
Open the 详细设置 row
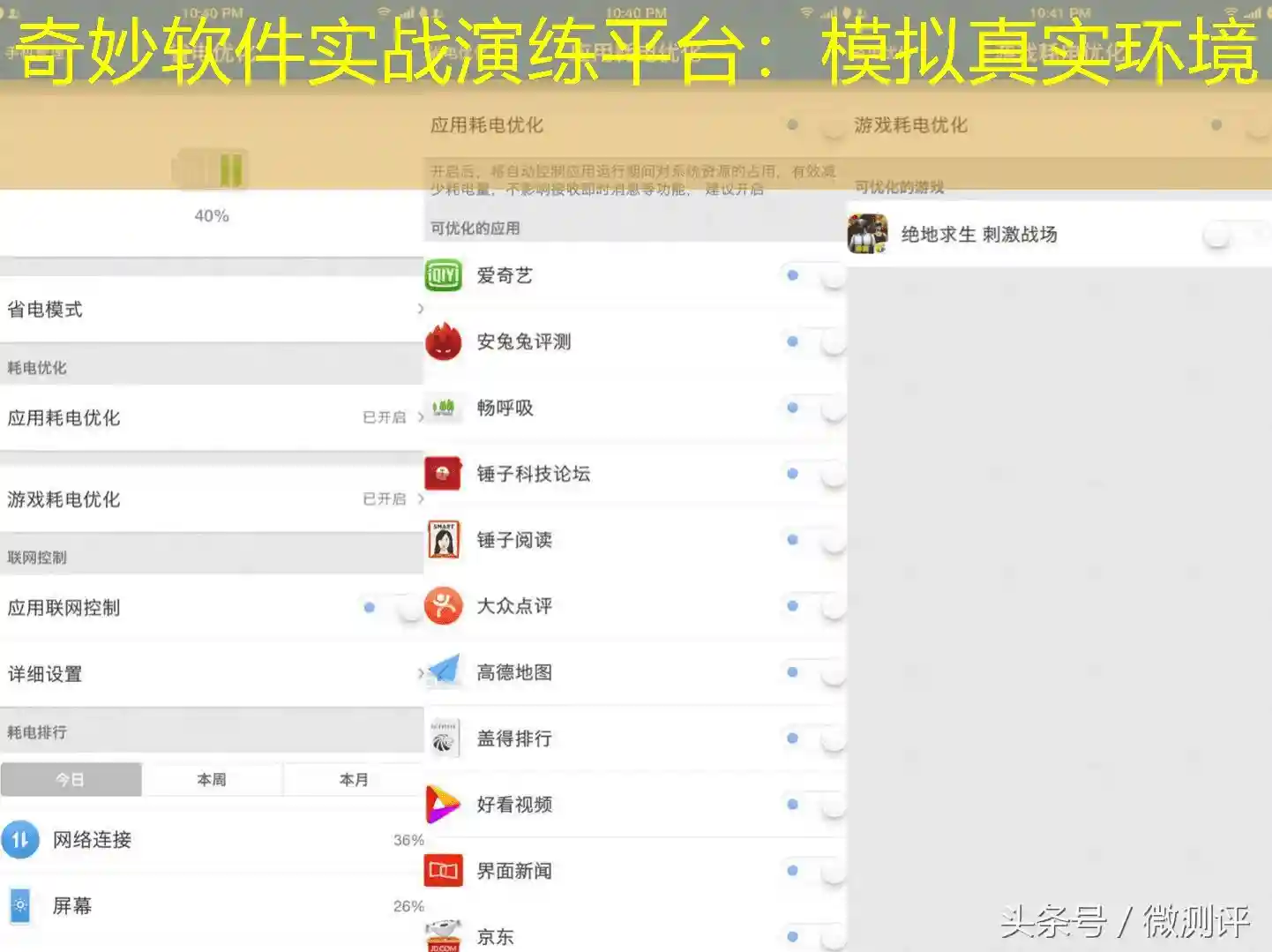(212, 674)
